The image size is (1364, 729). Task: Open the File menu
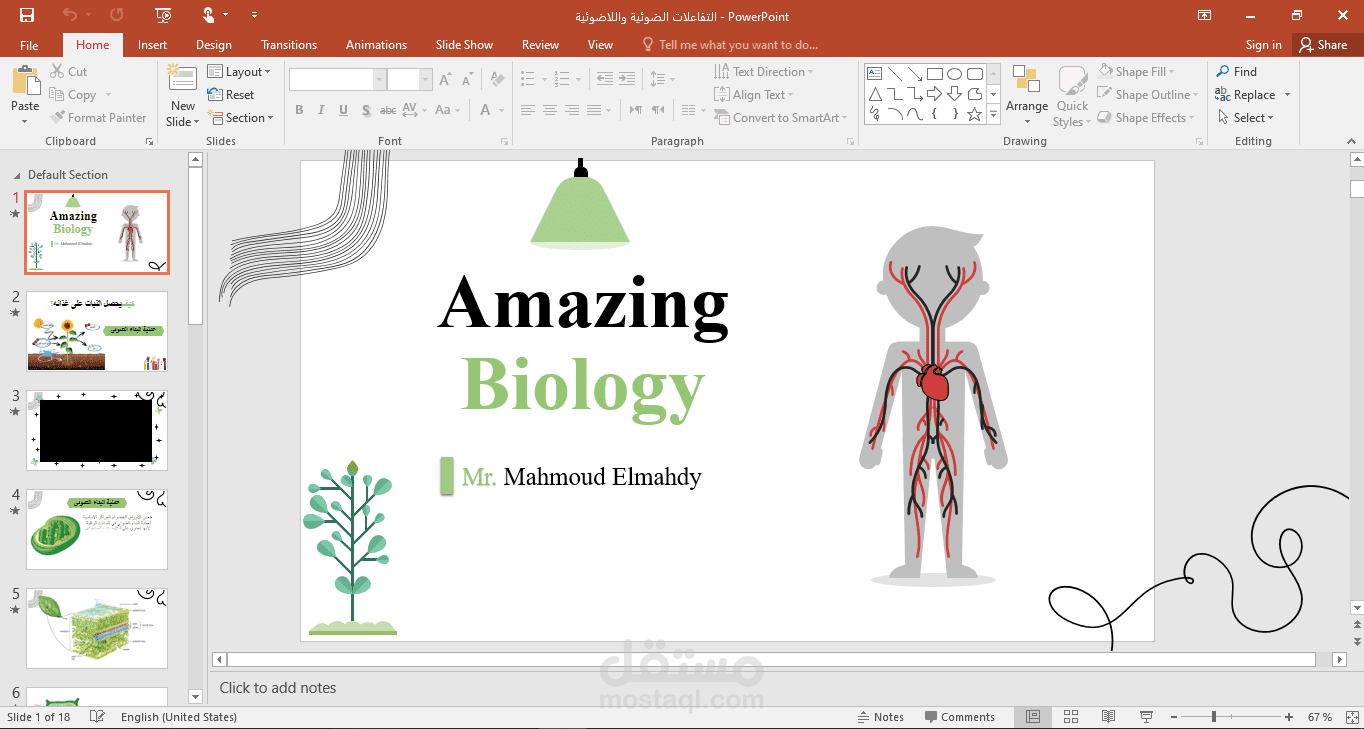(x=29, y=45)
